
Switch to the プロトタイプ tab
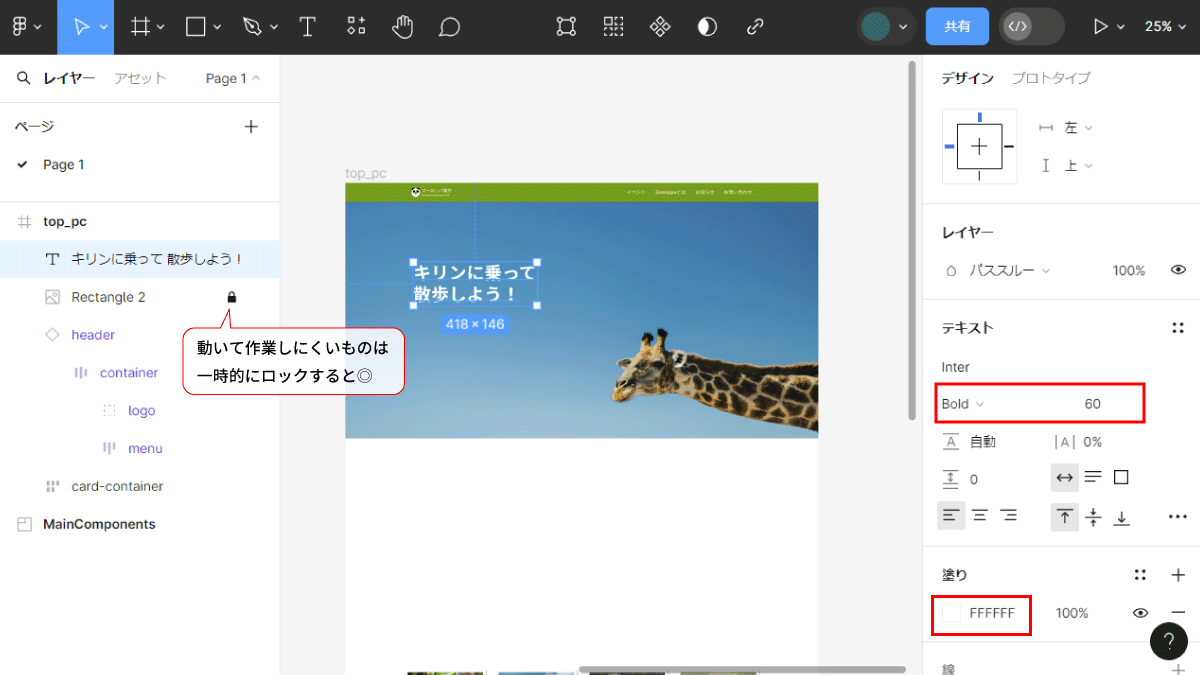(1051, 78)
